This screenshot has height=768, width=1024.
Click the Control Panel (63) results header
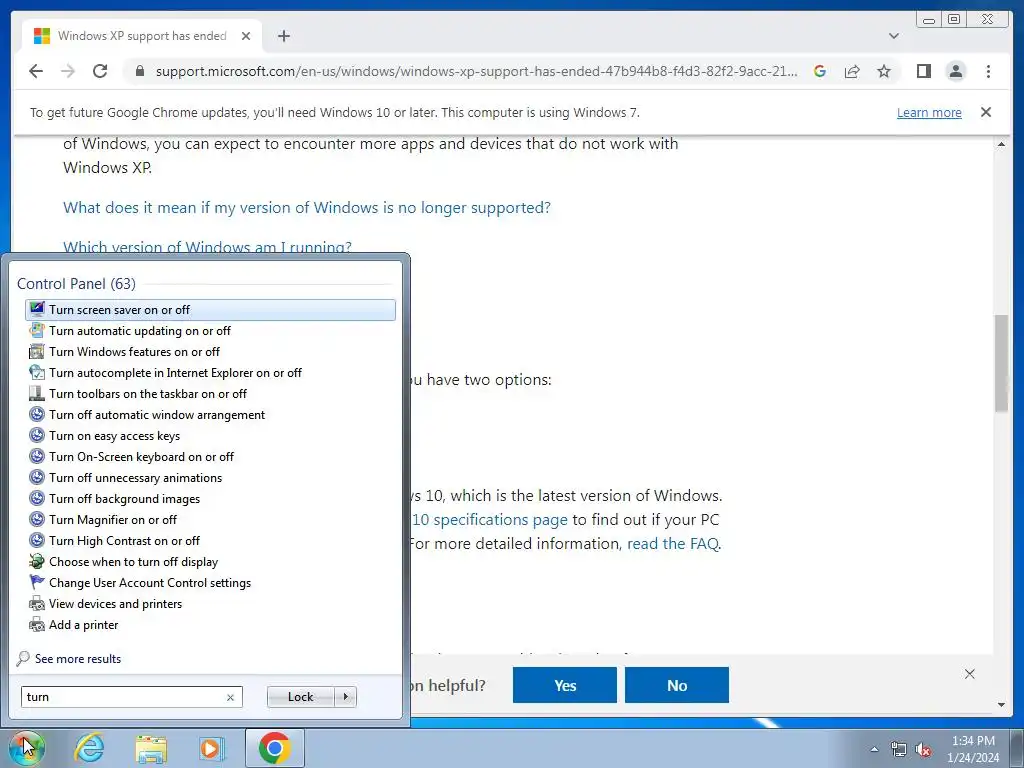[76, 283]
